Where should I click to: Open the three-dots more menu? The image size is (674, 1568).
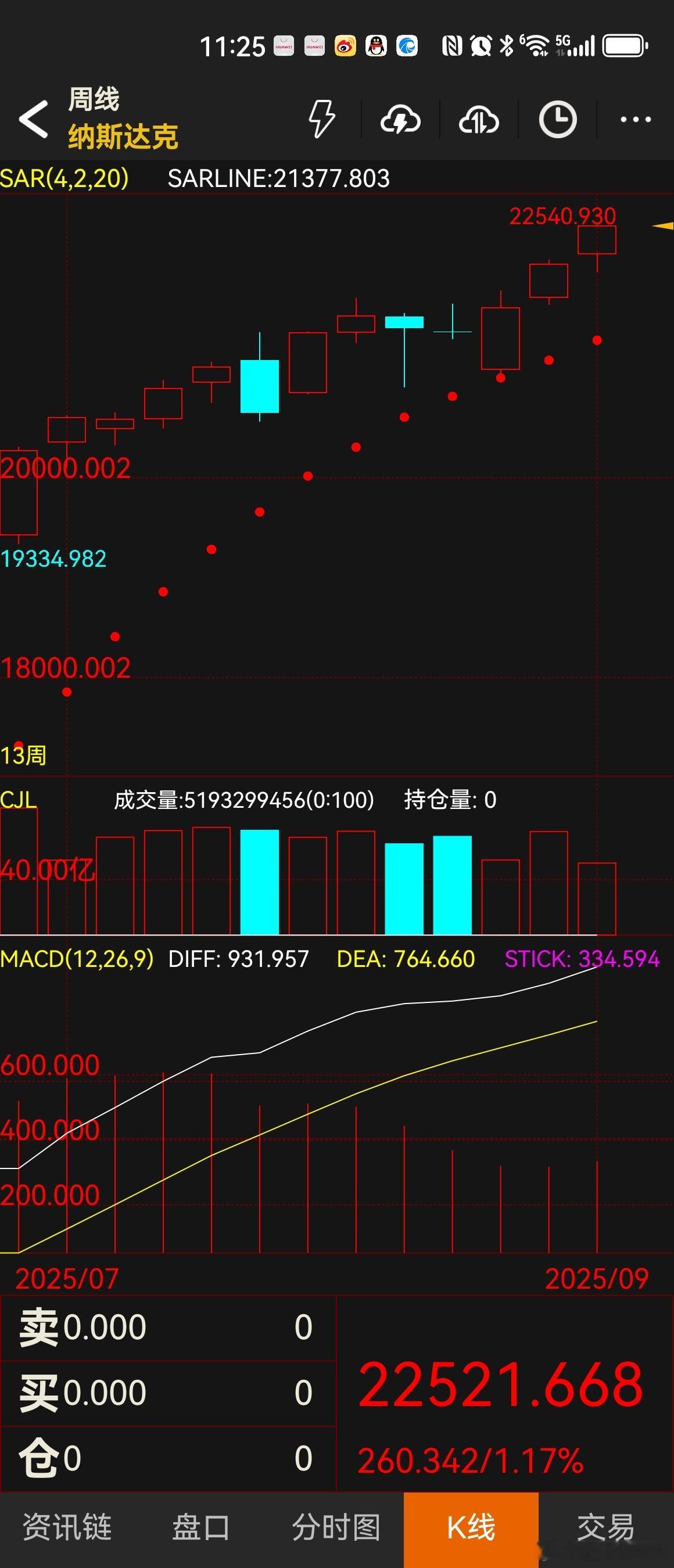click(x=635, y=119)
